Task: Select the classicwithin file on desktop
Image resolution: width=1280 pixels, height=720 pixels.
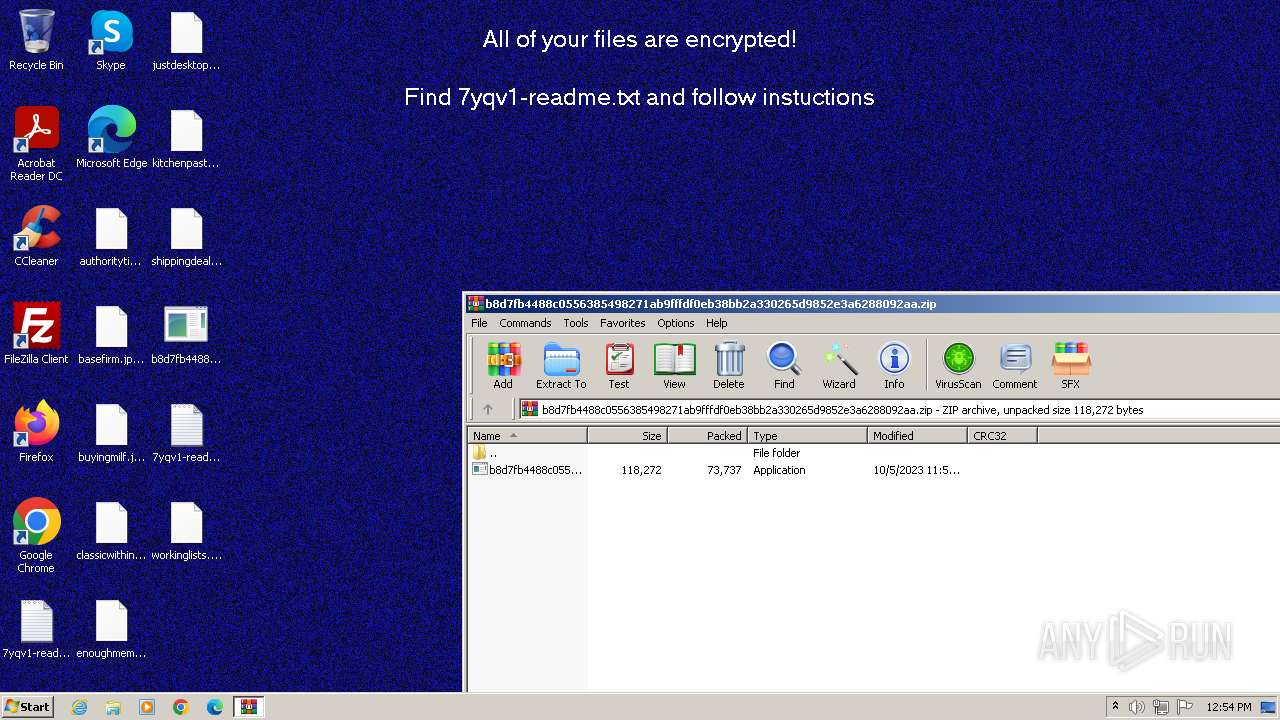Action: [111, 530]
